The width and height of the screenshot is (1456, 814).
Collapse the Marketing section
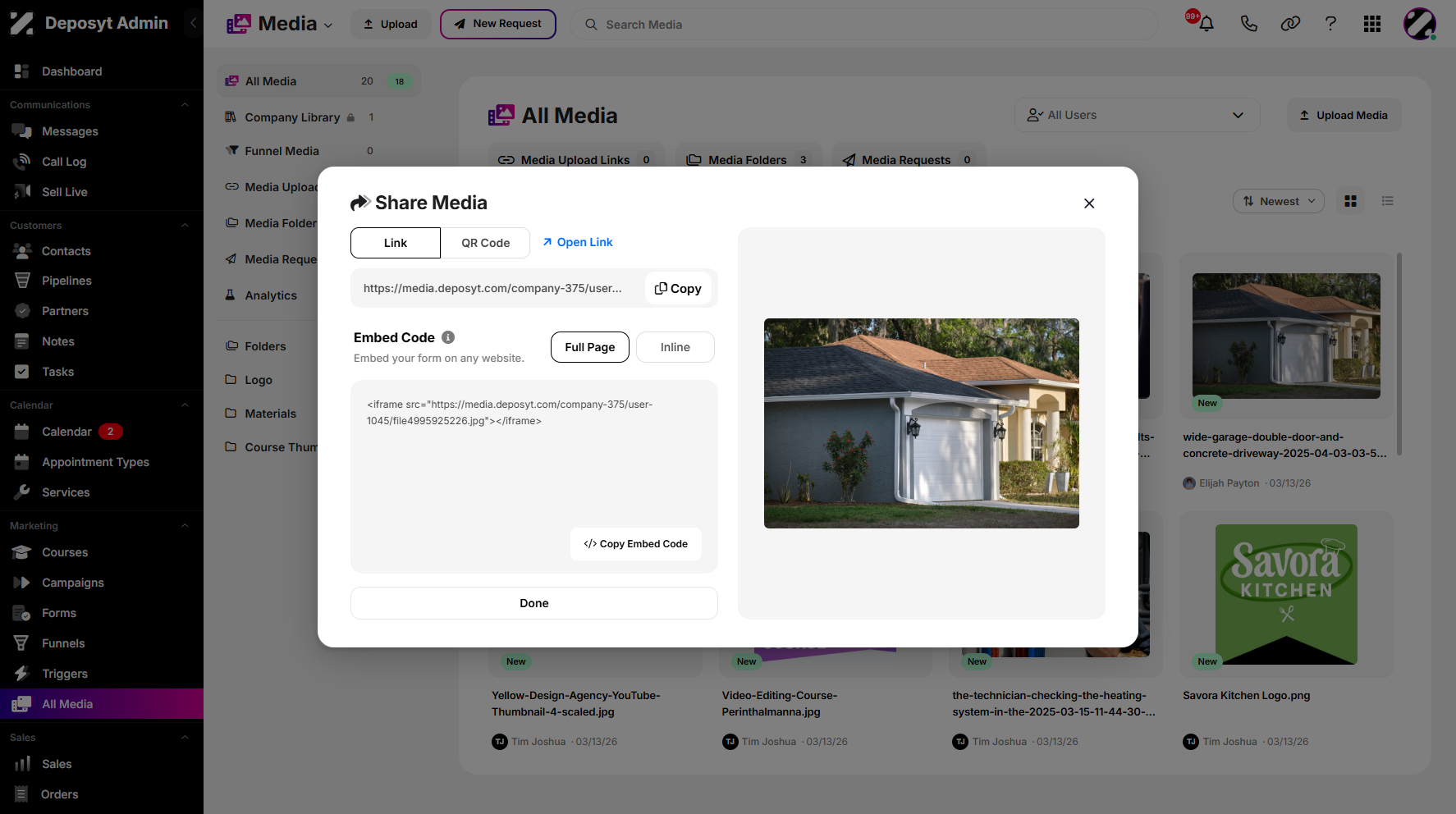[185, 526]
